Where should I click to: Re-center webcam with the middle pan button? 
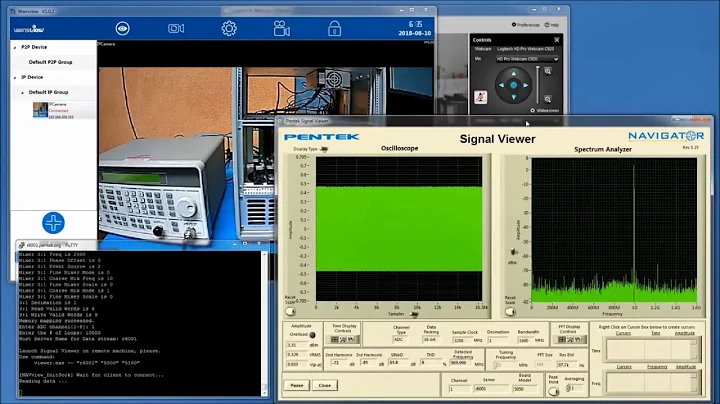coord(513,85)
